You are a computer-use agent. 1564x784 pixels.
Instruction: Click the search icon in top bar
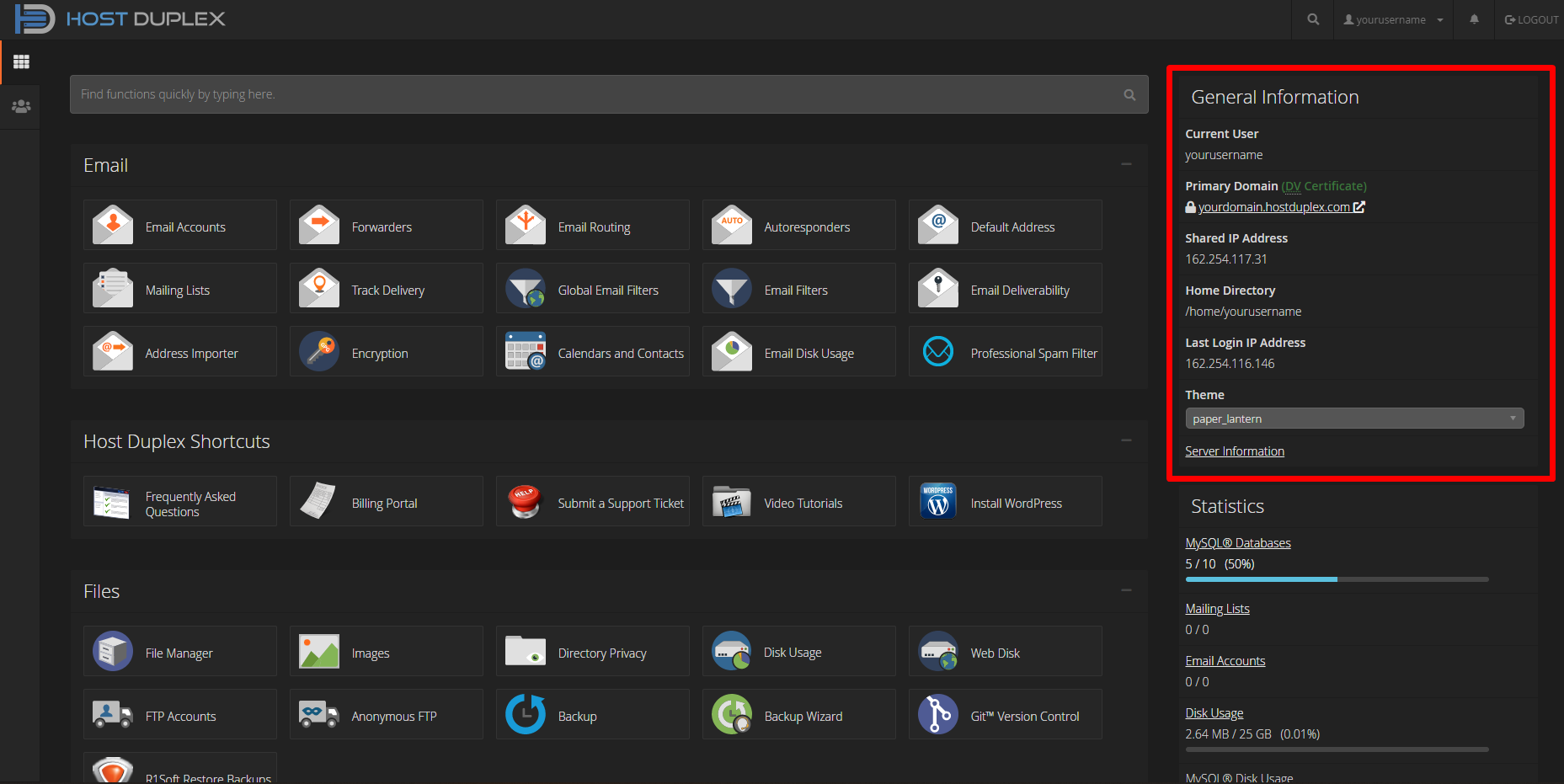(x=1313, y=19)
